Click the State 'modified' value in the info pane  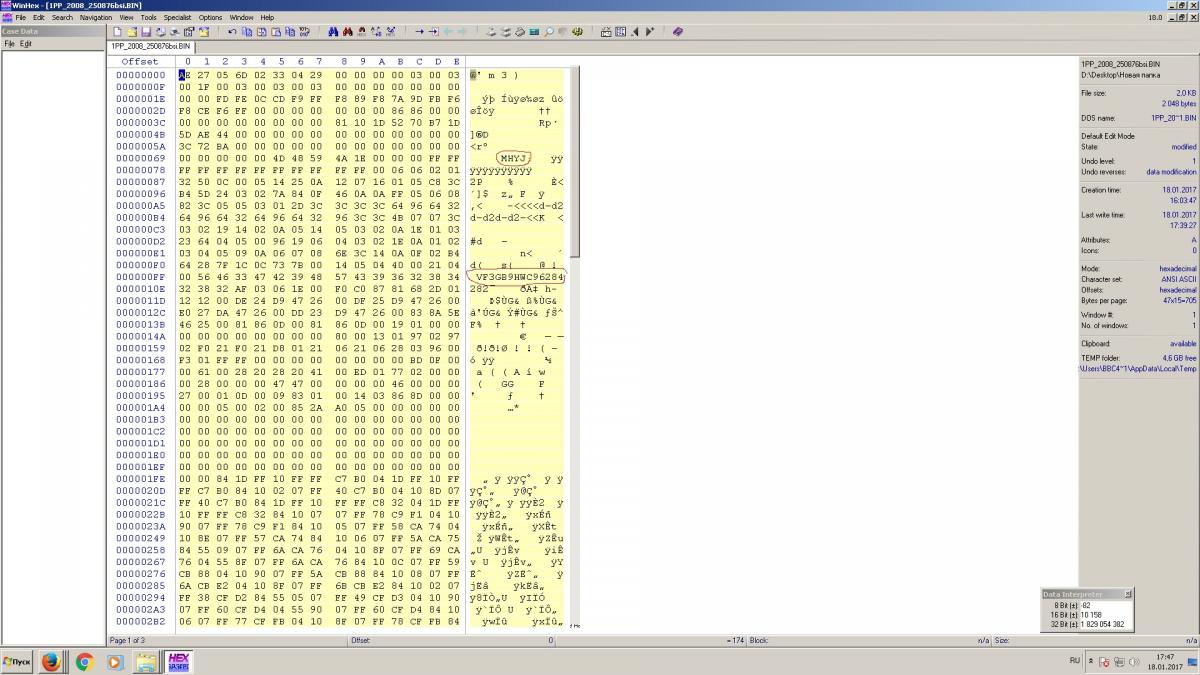[x=1183, y=146]
